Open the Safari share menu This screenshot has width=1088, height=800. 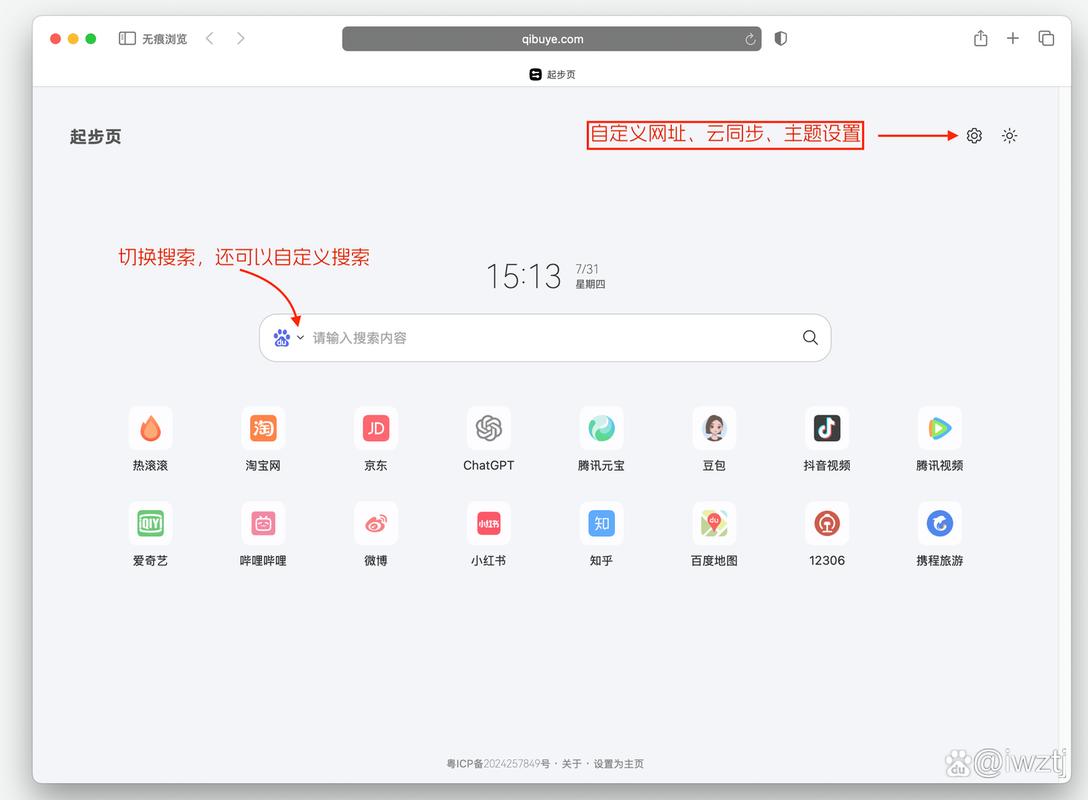click(980, 38)
